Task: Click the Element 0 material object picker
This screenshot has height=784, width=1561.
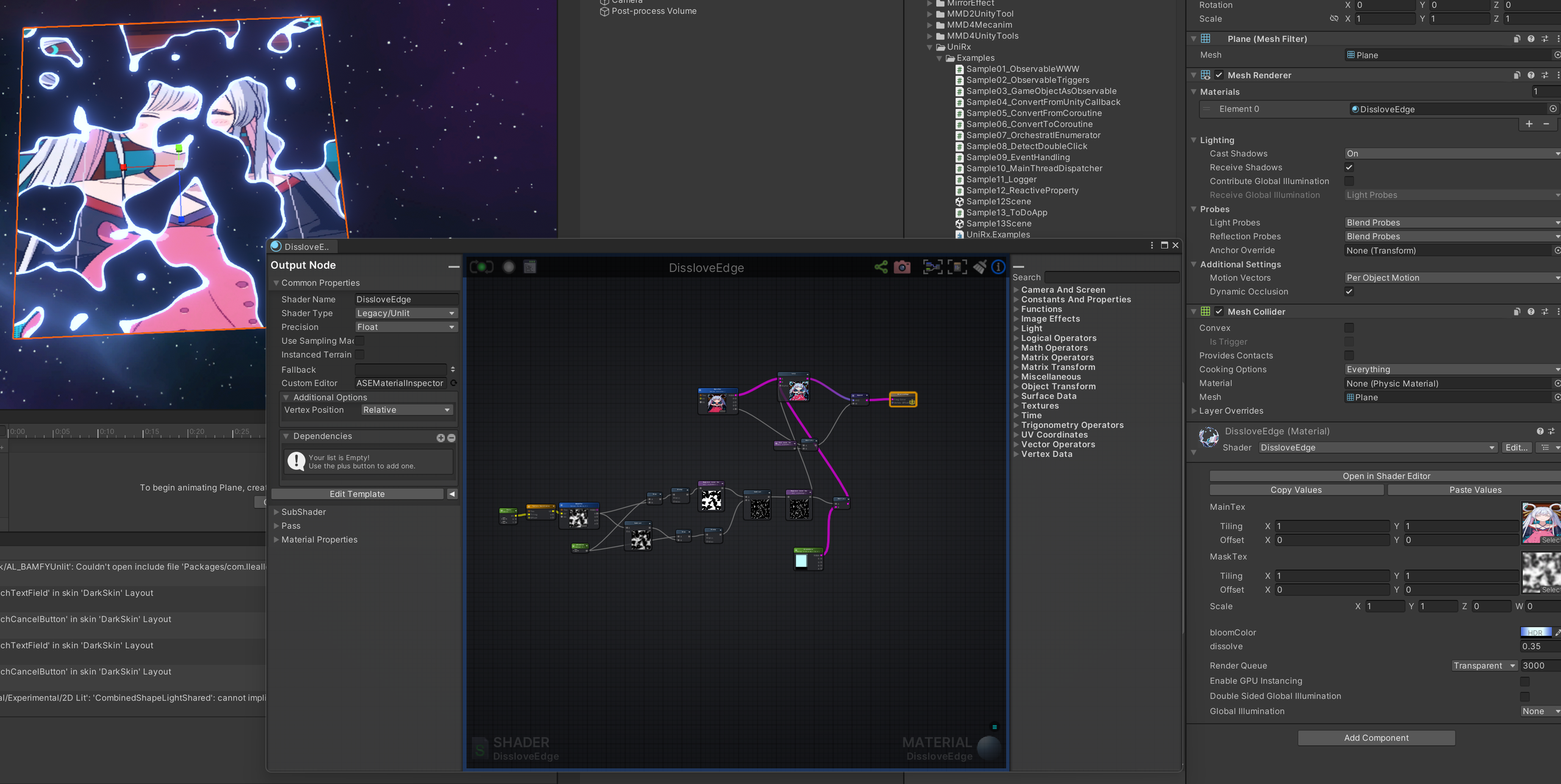Action: (x=1553, y=109)
